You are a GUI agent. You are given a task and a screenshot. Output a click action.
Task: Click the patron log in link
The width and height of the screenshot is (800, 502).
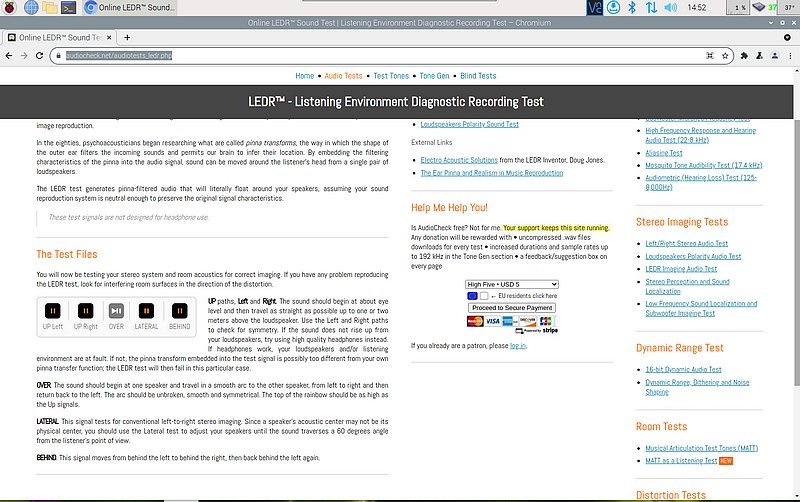[517, 345]
